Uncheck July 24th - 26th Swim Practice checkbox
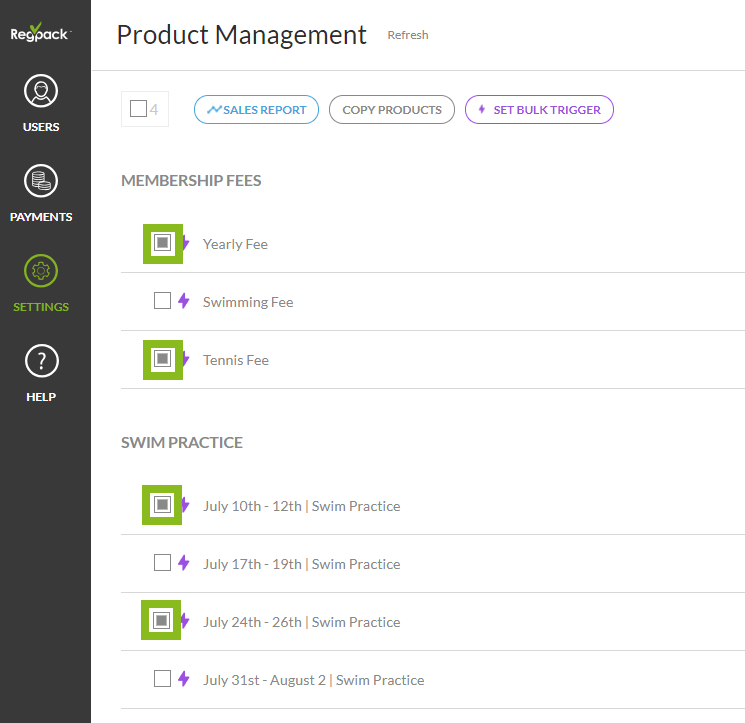 tap(163, 621)
